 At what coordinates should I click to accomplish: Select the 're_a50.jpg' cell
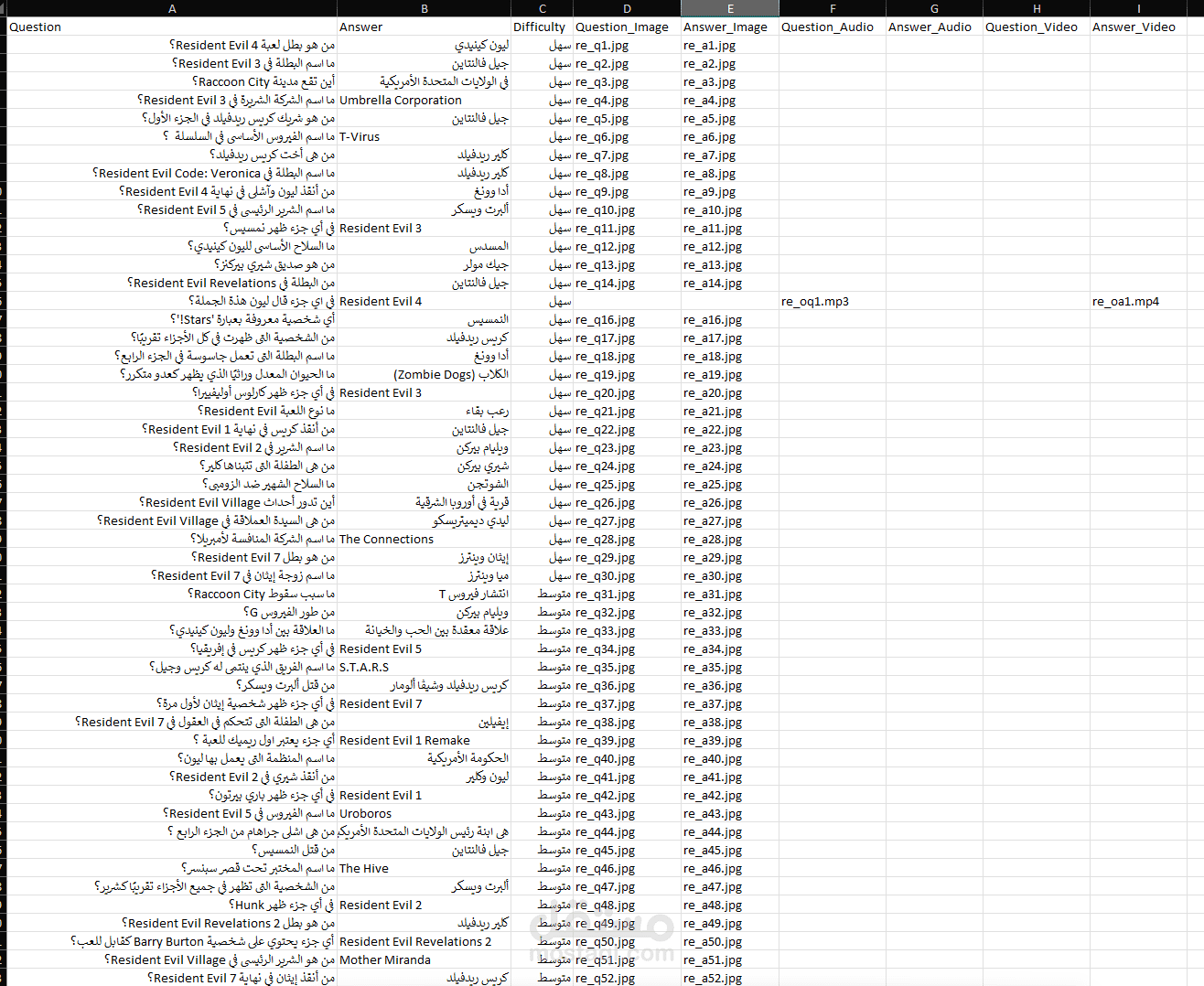point(729,941)
